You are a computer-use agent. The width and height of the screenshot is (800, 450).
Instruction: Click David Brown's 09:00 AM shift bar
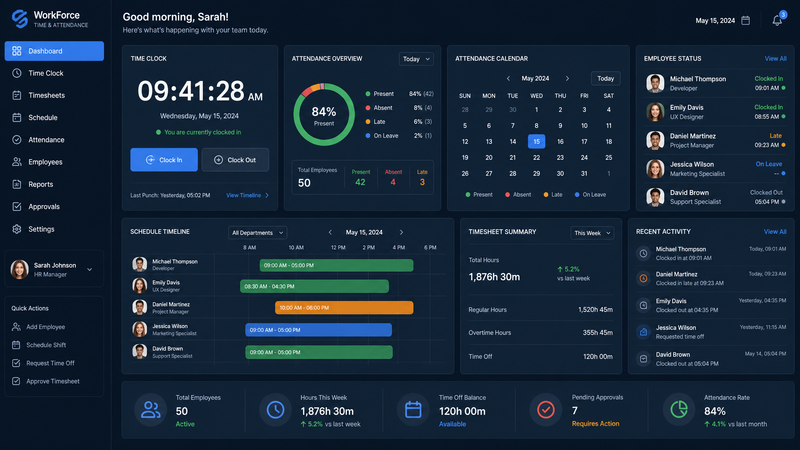coord(319,352)
